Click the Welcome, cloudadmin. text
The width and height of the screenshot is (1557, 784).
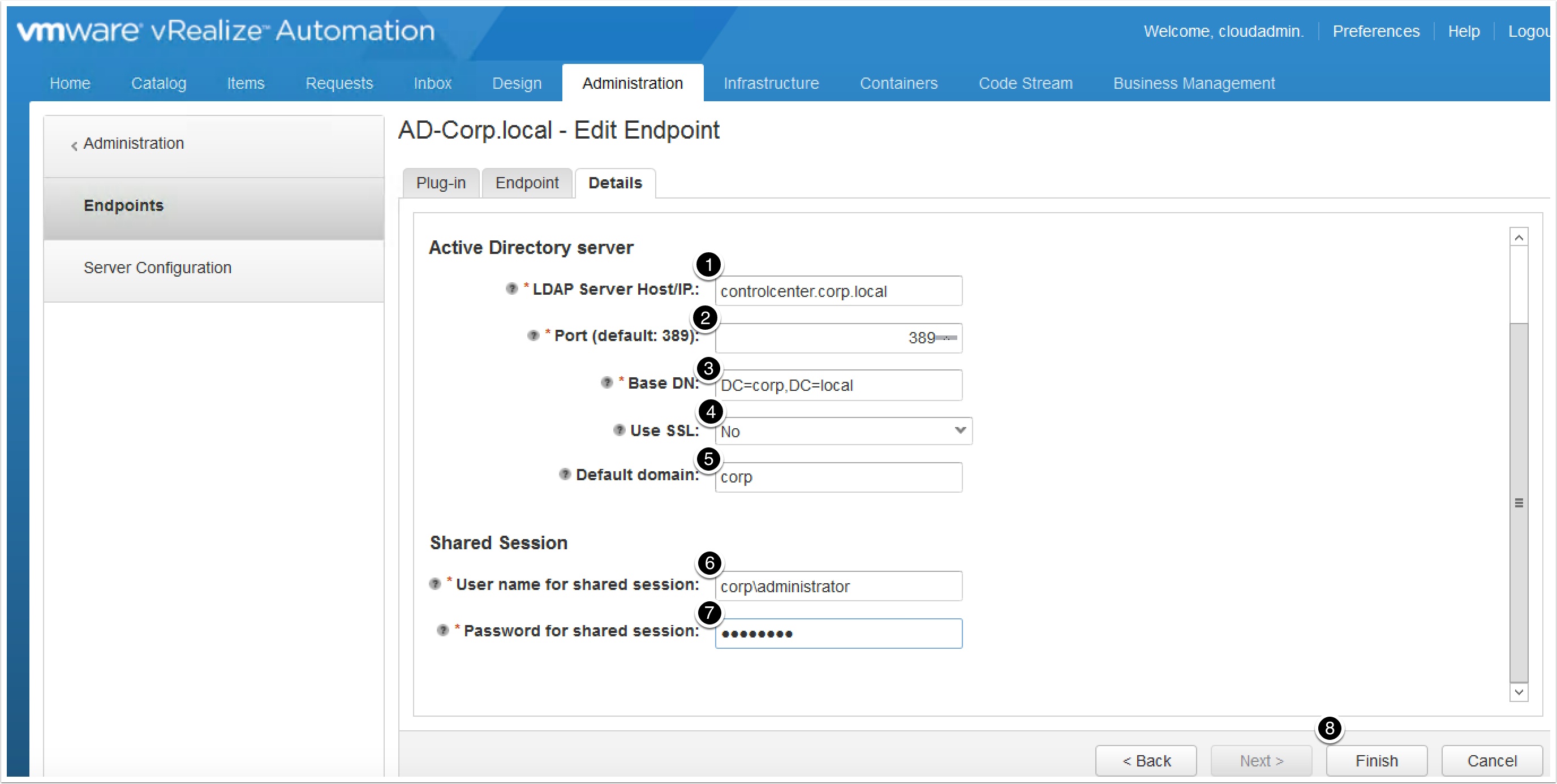pyautogui.click(x=1223, y=31)
